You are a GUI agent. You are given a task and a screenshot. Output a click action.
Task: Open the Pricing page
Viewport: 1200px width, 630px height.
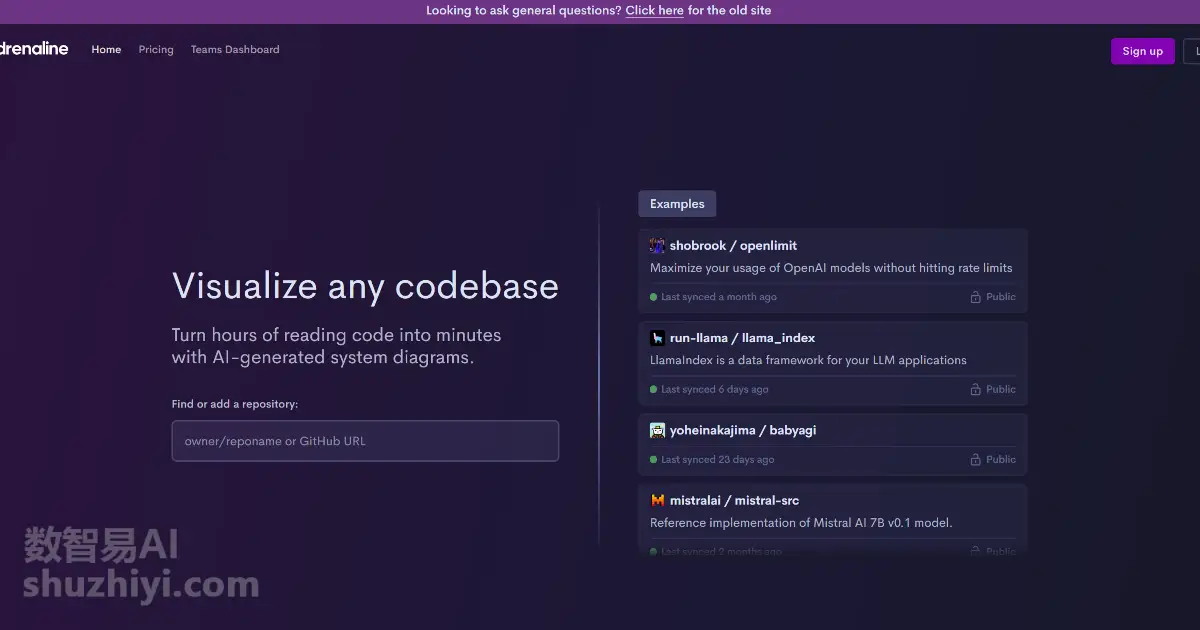pos(156,49)
